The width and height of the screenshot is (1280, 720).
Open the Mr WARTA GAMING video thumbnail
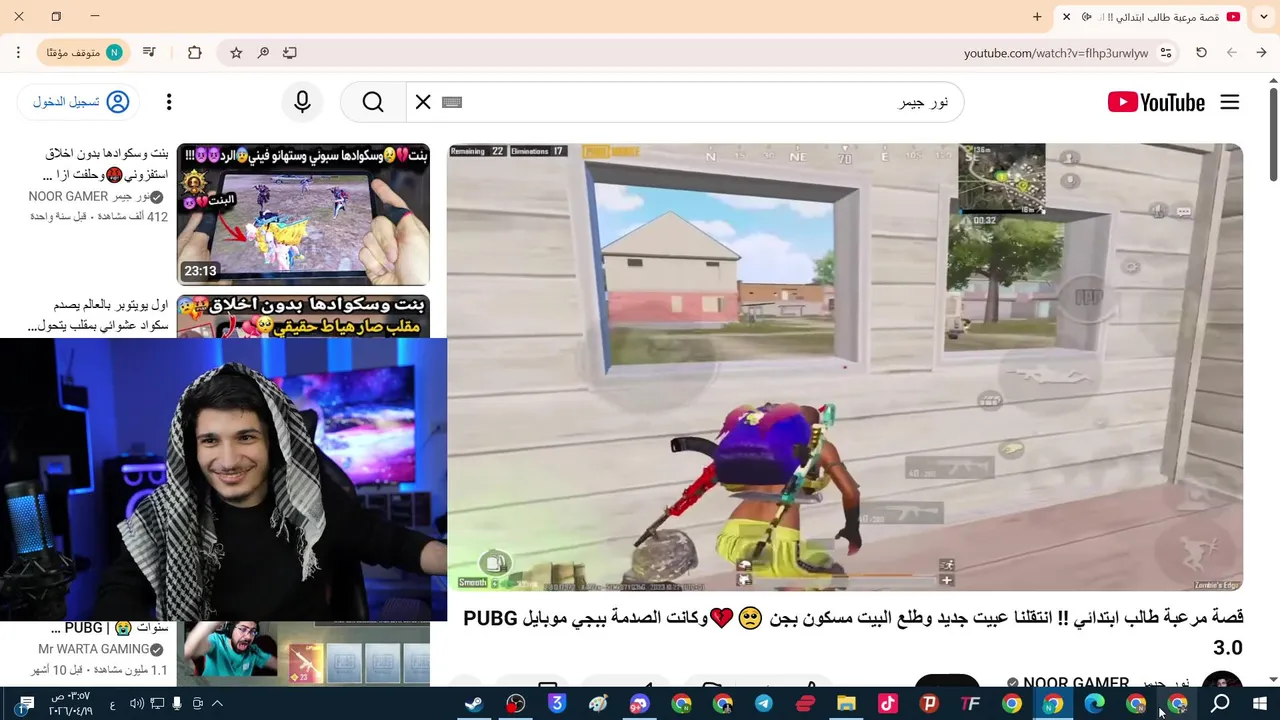pos(303,652)
